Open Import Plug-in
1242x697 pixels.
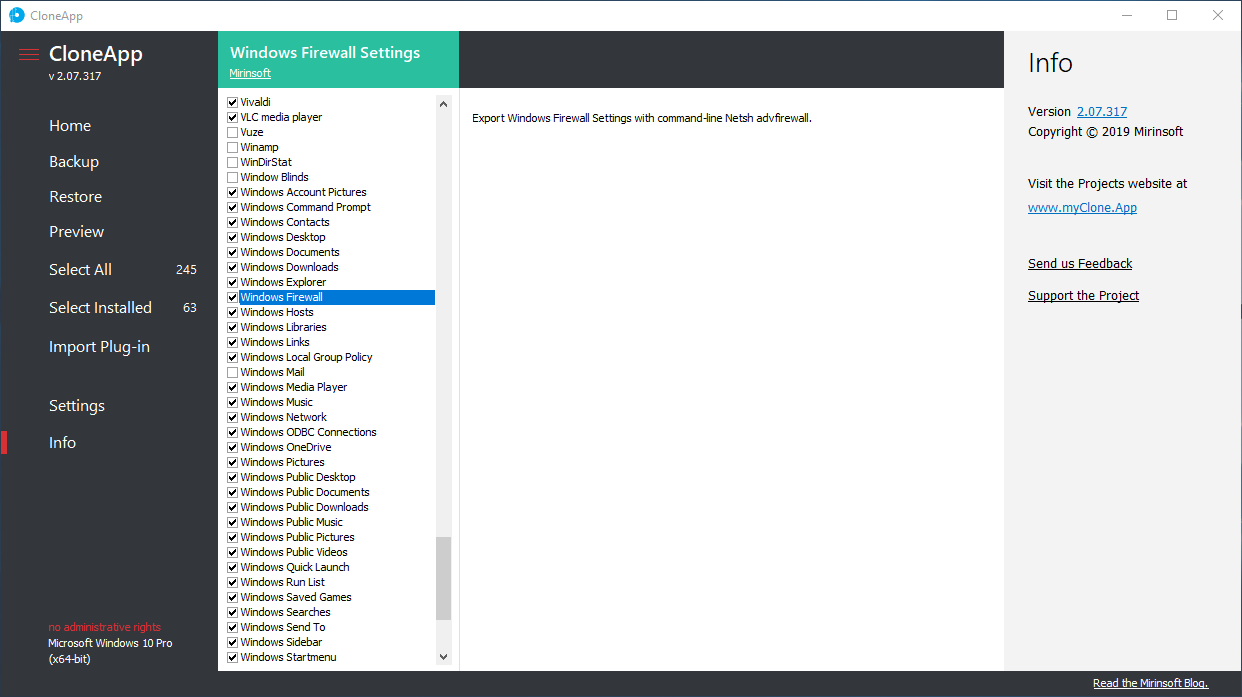coord(100,347)
